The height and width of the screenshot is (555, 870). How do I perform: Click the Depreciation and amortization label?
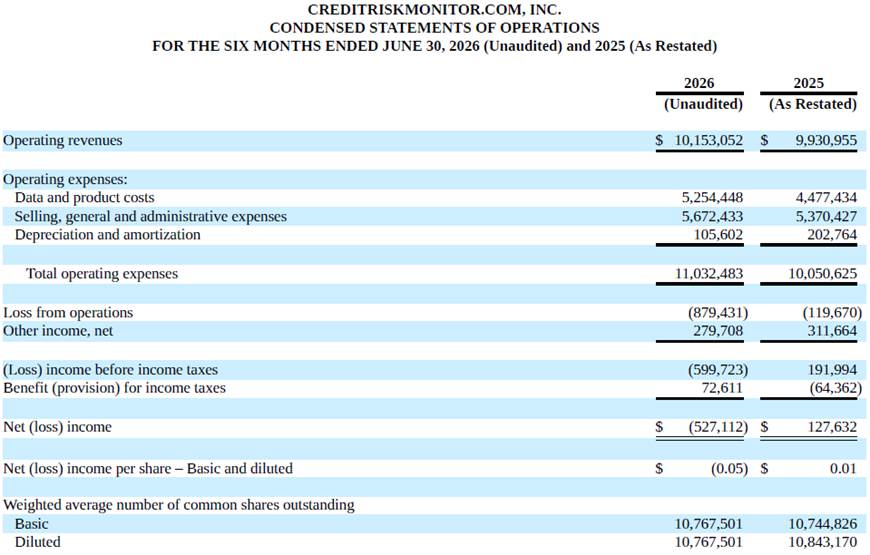pos(108,235)
